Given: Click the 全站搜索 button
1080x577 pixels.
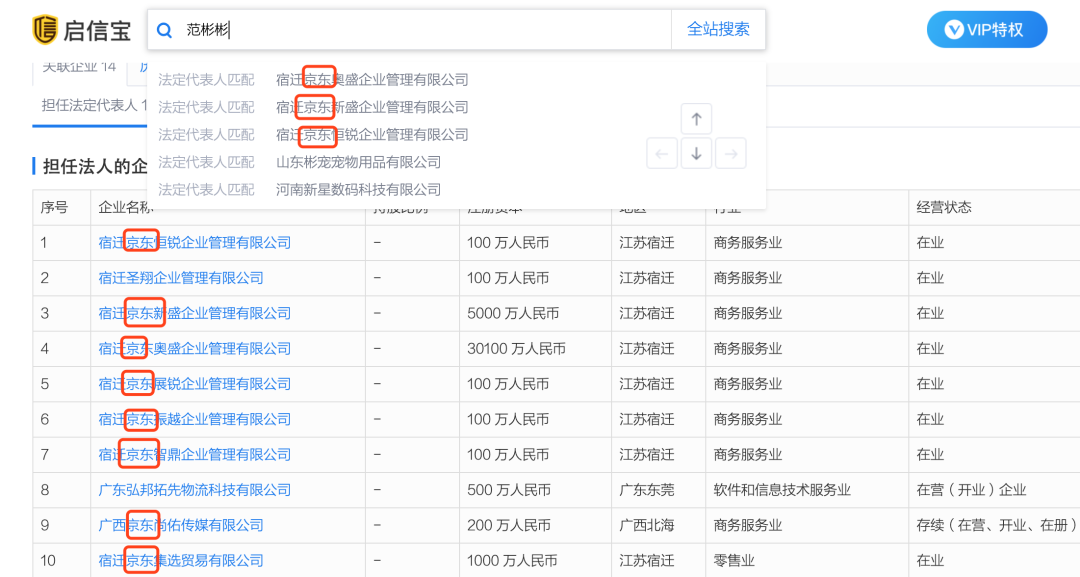Looking at the screenshot, I should click(718, 29).
